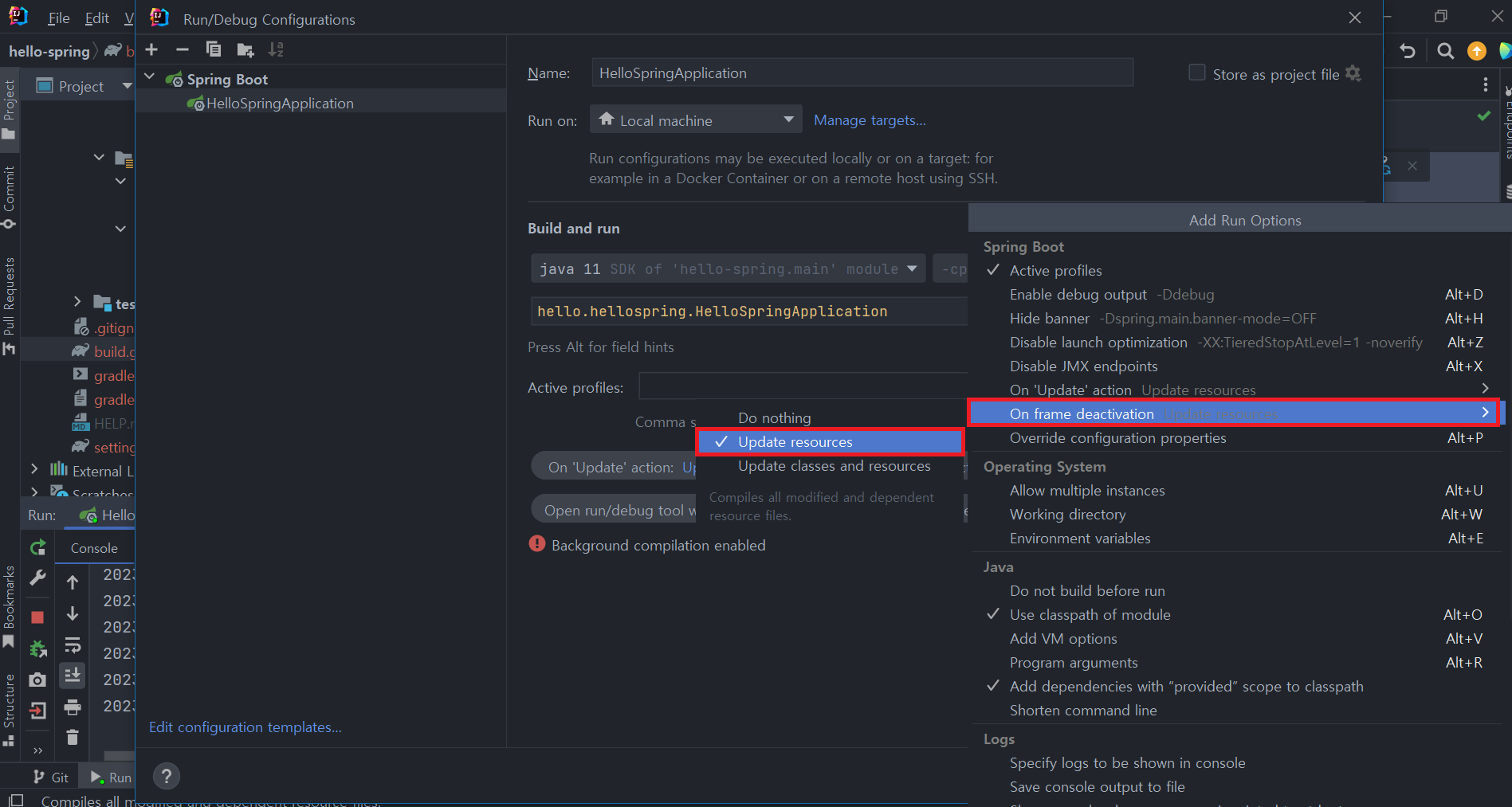Copy the selected run configuration
The image size is (1512, 807).
pos(214,49)
